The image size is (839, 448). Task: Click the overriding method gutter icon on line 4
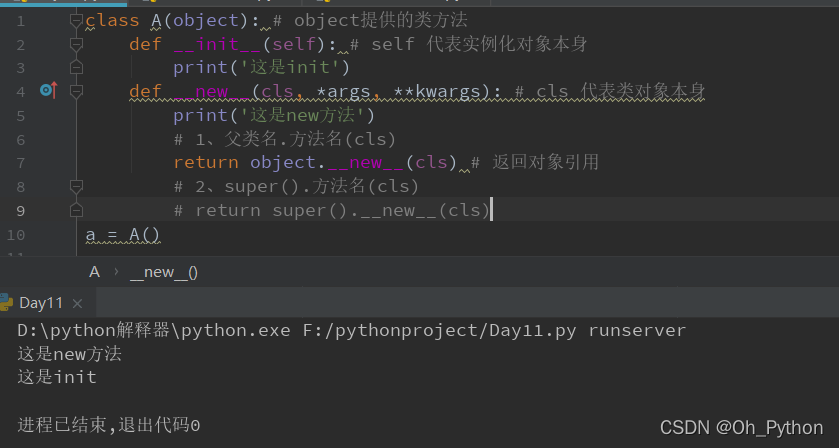pyautogui.click(x=48, y=90)
